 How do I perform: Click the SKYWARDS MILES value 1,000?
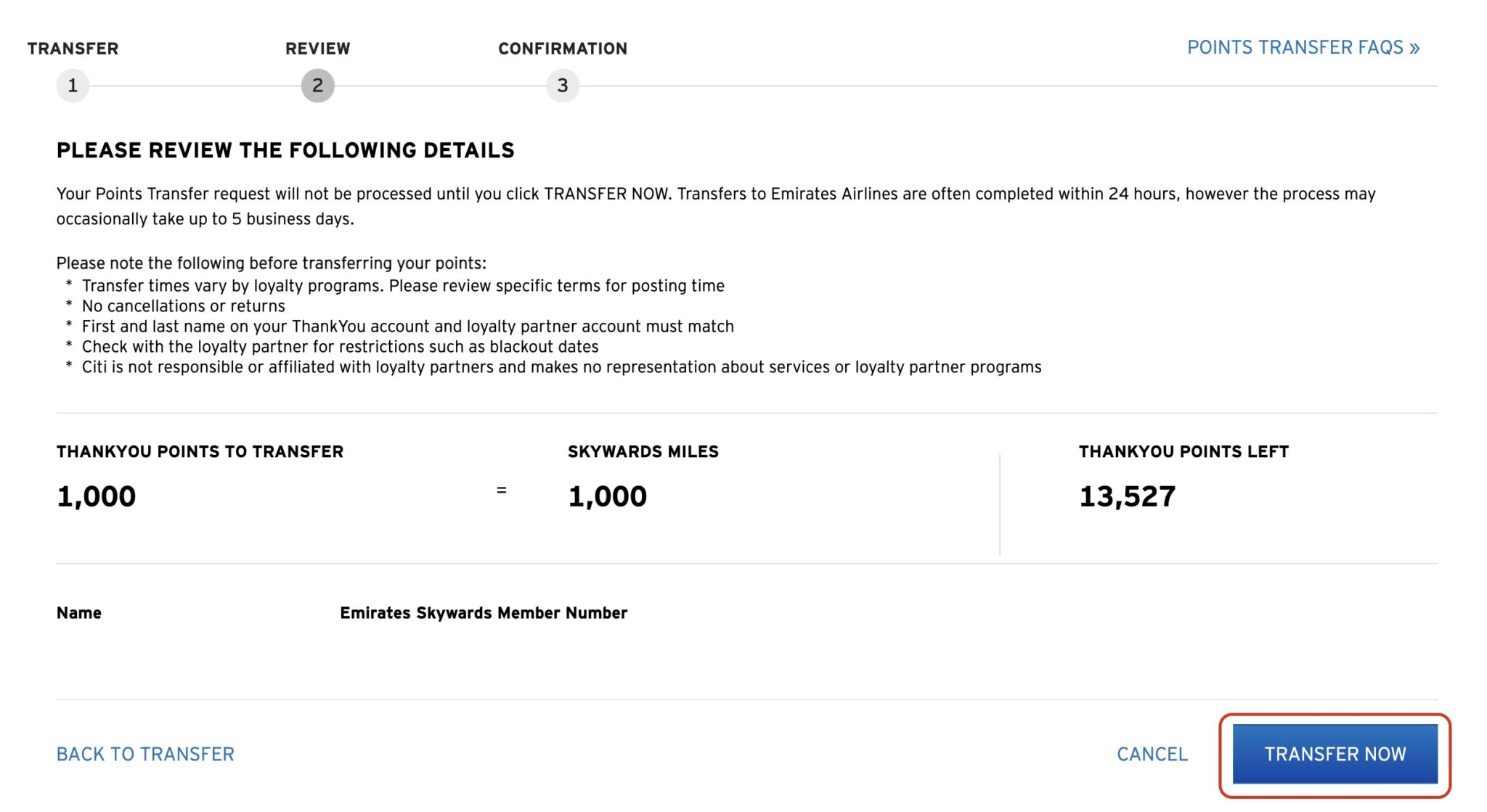click(608, 496)
